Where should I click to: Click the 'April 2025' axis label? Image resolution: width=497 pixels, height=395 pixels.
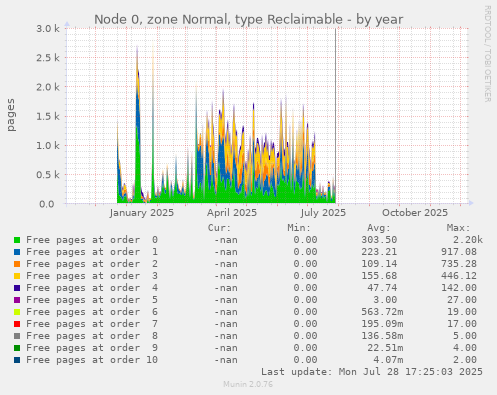232,213
